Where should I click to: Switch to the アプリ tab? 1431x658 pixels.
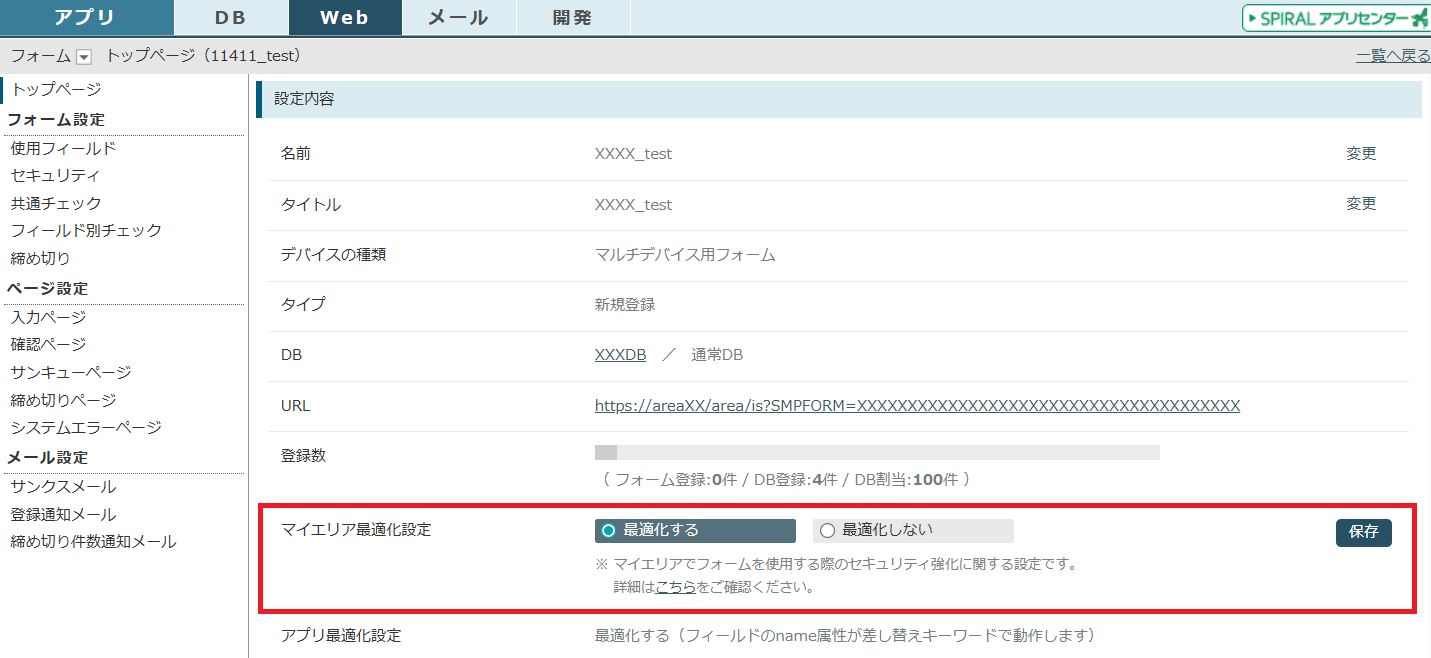coord(86,18)
